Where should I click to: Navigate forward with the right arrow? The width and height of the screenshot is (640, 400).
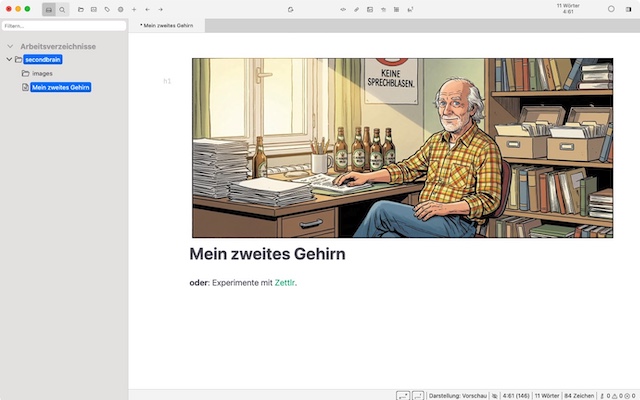click(x=160, y=9)
